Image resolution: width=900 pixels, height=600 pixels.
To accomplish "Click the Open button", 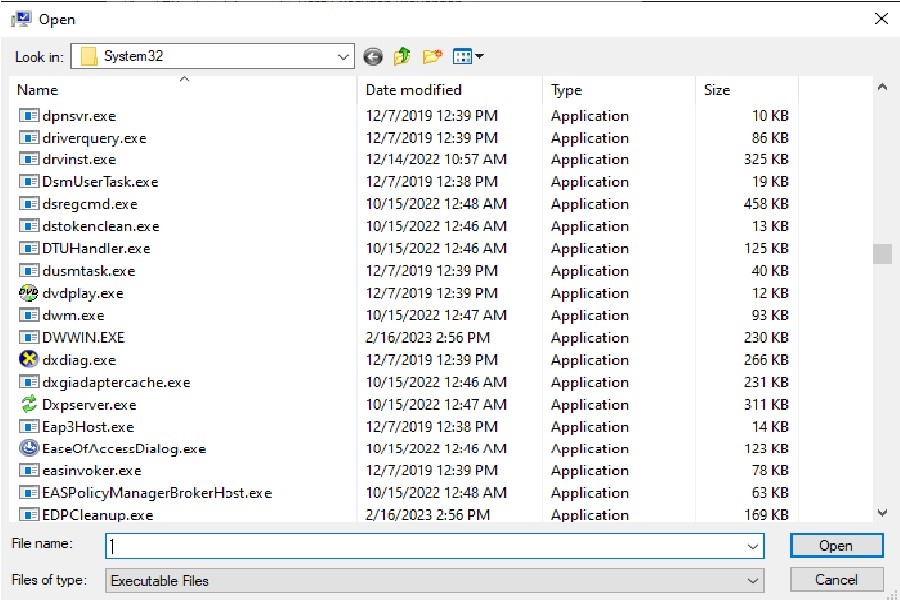I will 836,546.
